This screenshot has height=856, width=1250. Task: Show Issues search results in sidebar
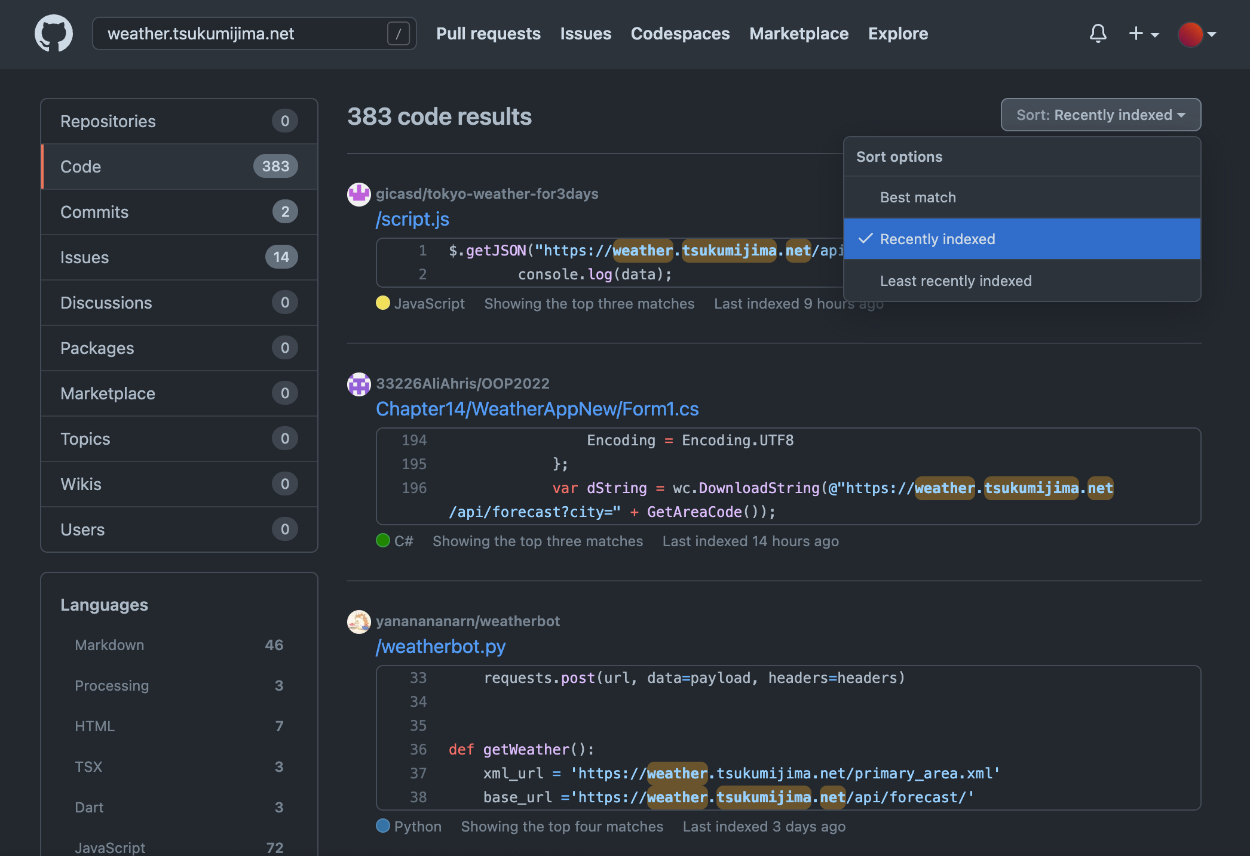click(x=85, y=257)
